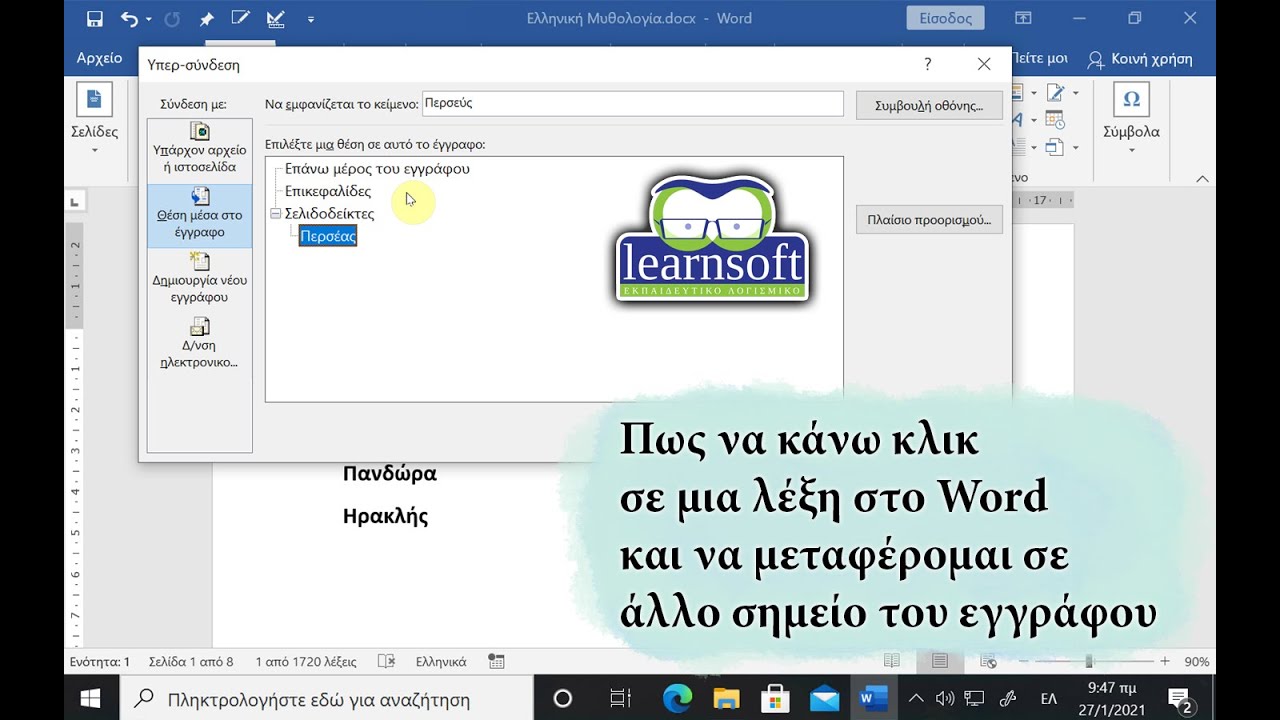The height and width of the screenshot is (720, 1280).
Task: Click the 1 από 1720 λέξεις word count
Action: (x=306, y=662)
